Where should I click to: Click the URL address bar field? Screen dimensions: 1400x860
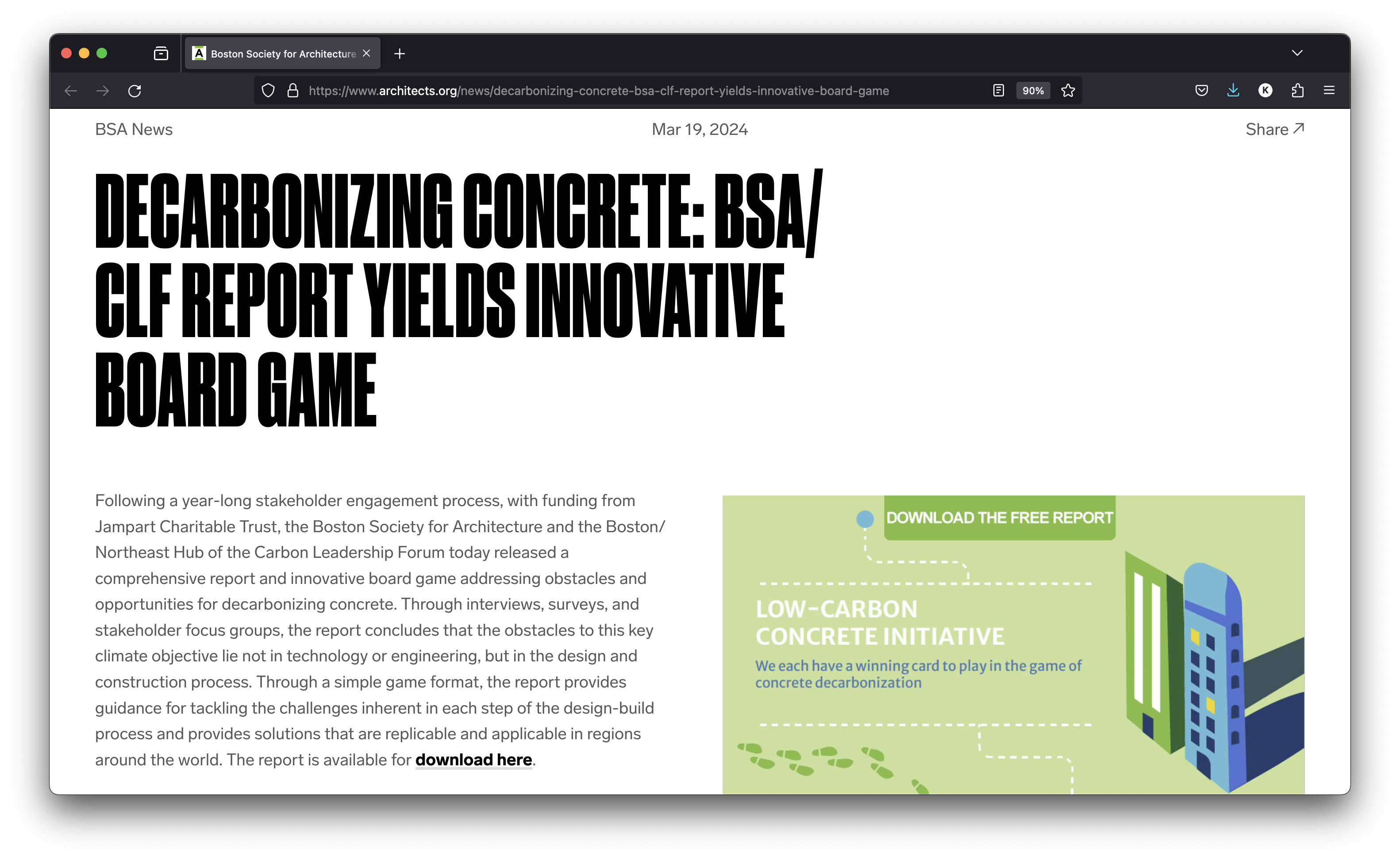coord(597,91)
